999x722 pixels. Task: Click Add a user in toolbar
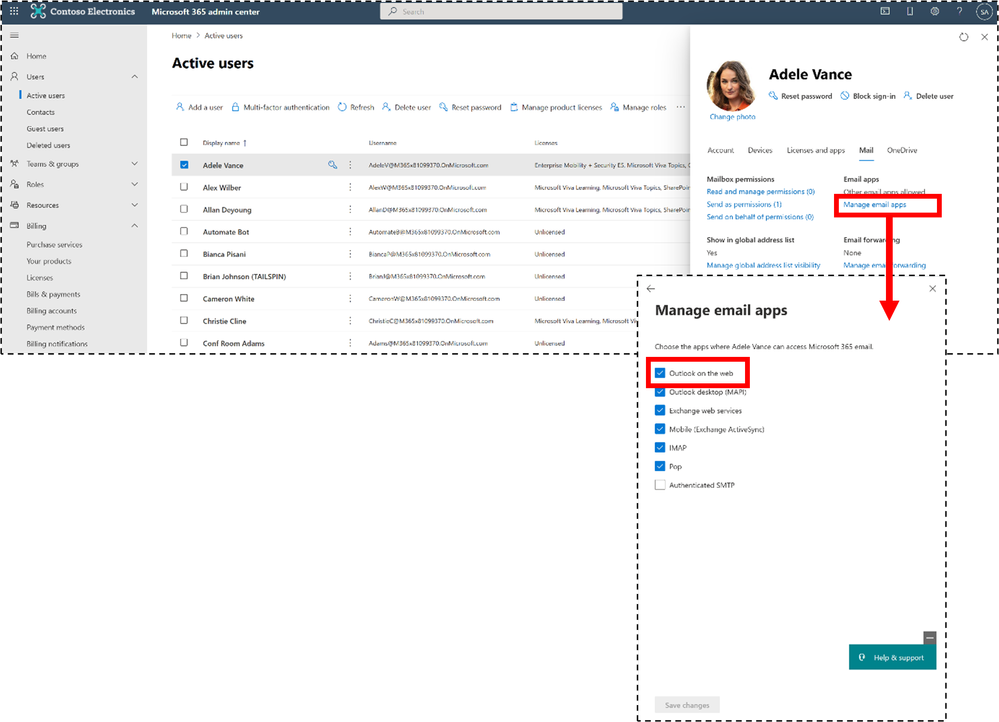click(x=199, y=107)
